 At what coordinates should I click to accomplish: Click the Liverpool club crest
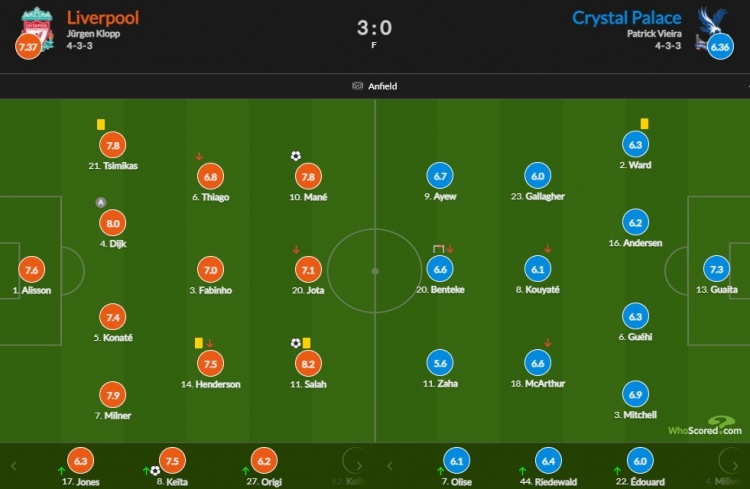pyautogui.click(x=37, y=27)
